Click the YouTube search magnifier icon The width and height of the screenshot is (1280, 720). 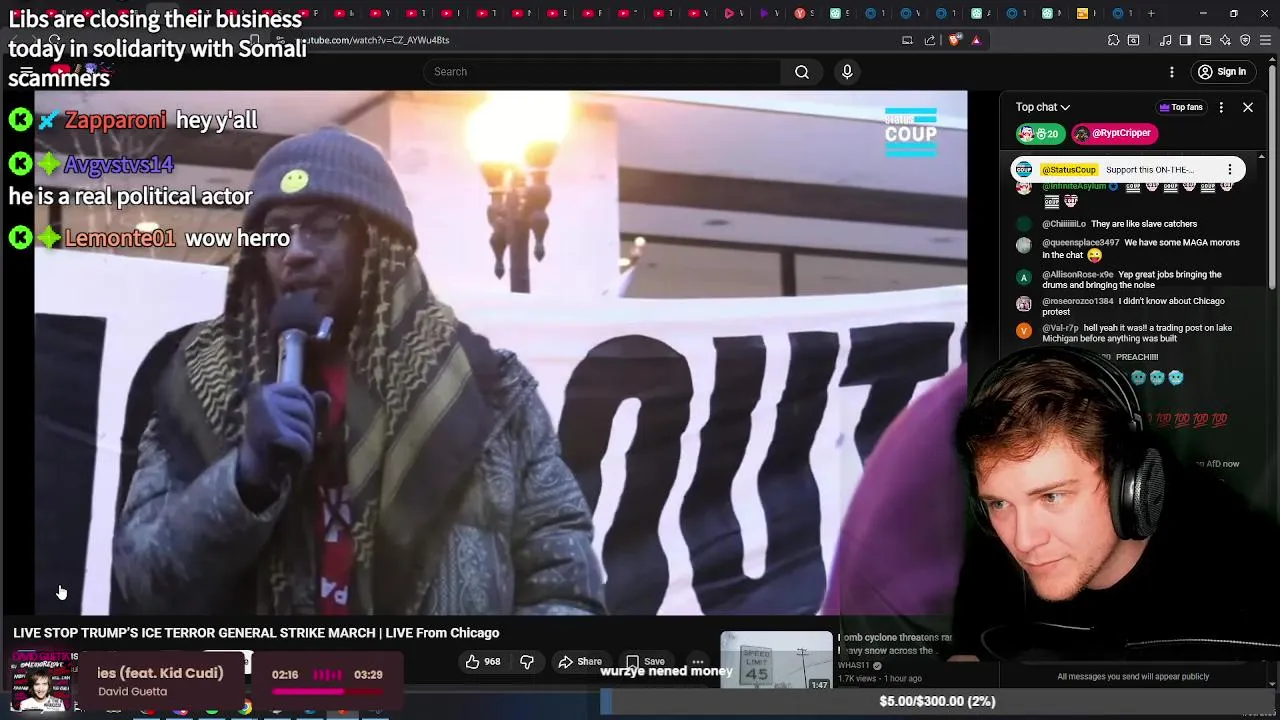click(x=801, y=72)
